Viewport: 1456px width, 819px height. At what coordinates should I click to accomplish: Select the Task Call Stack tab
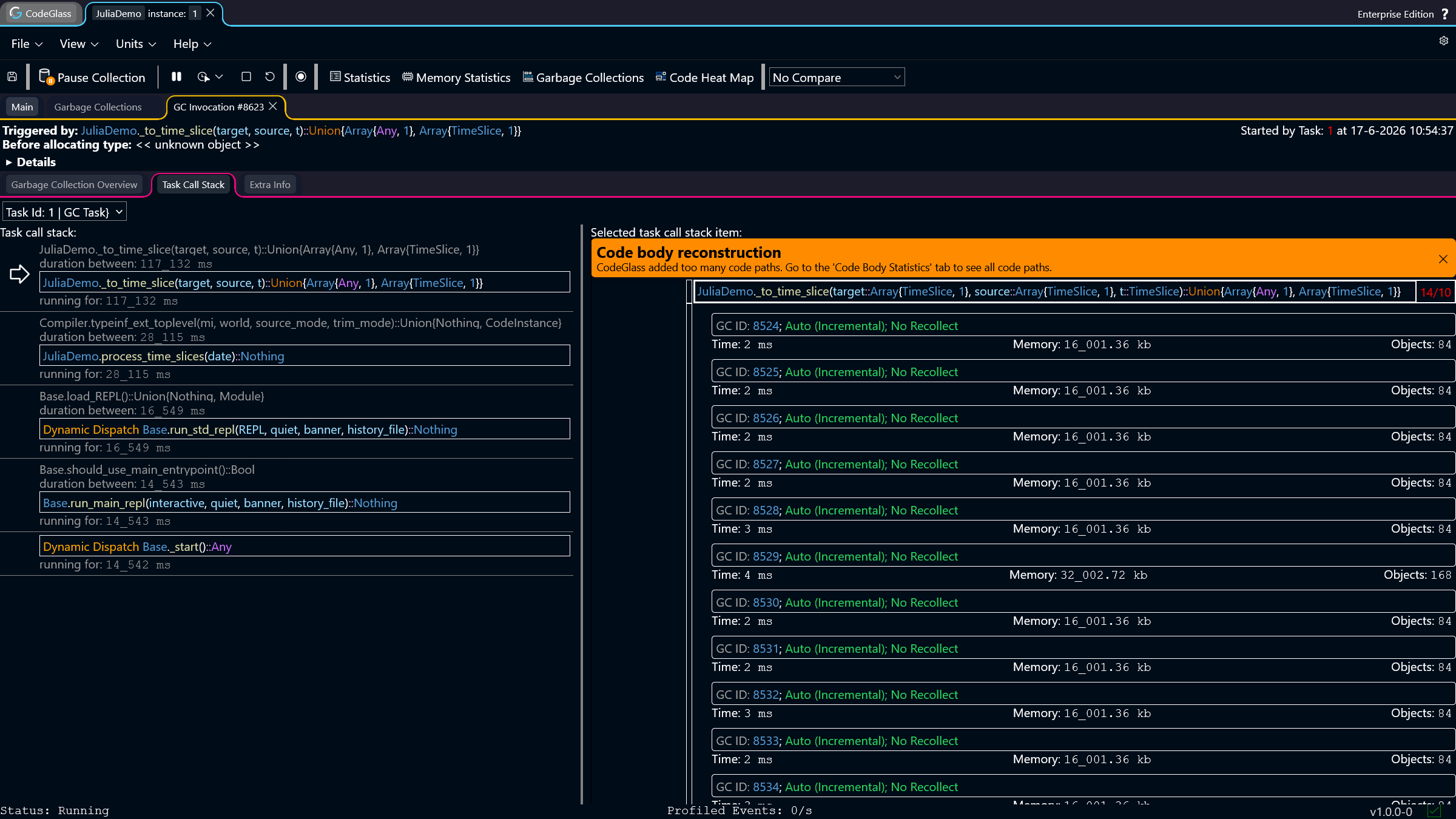[x=193, y=184]
